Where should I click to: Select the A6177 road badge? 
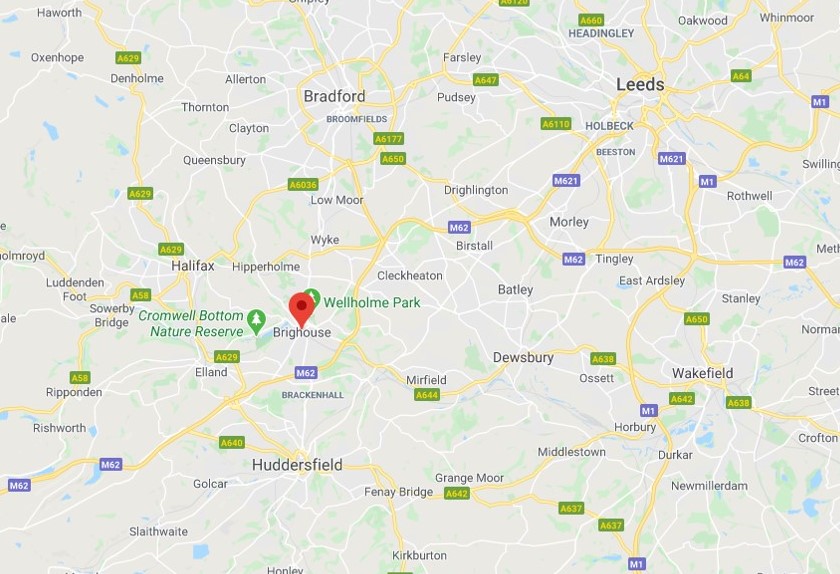pos(388,139)
